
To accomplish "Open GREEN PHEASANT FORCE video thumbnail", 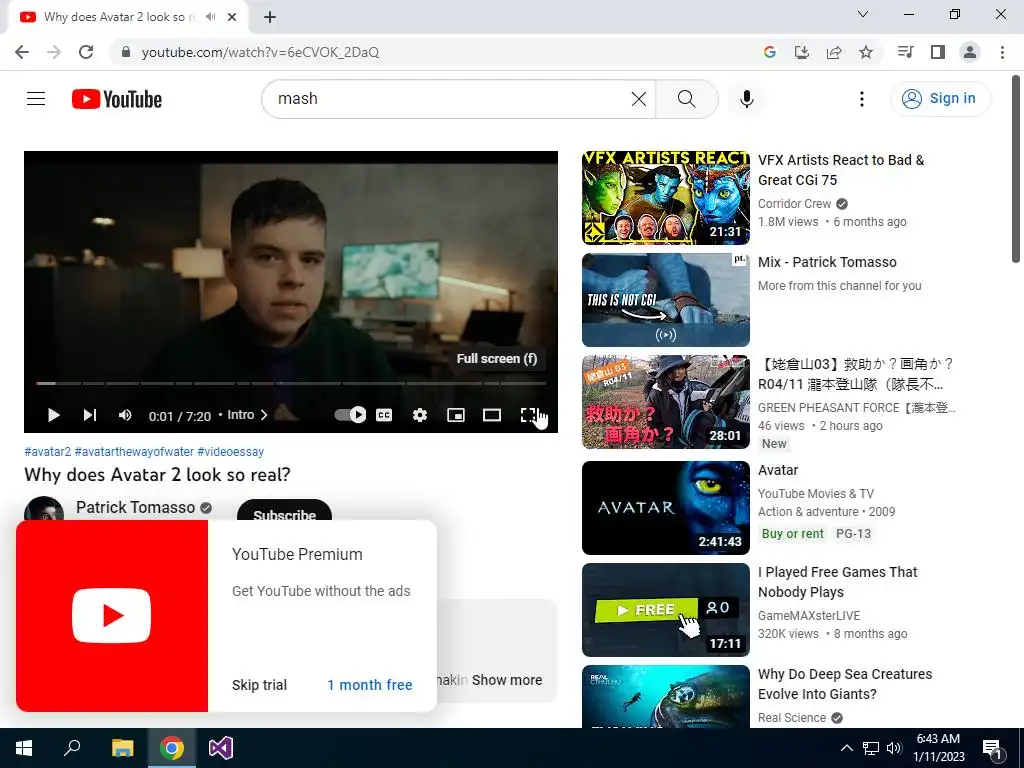I will point(665,402).
